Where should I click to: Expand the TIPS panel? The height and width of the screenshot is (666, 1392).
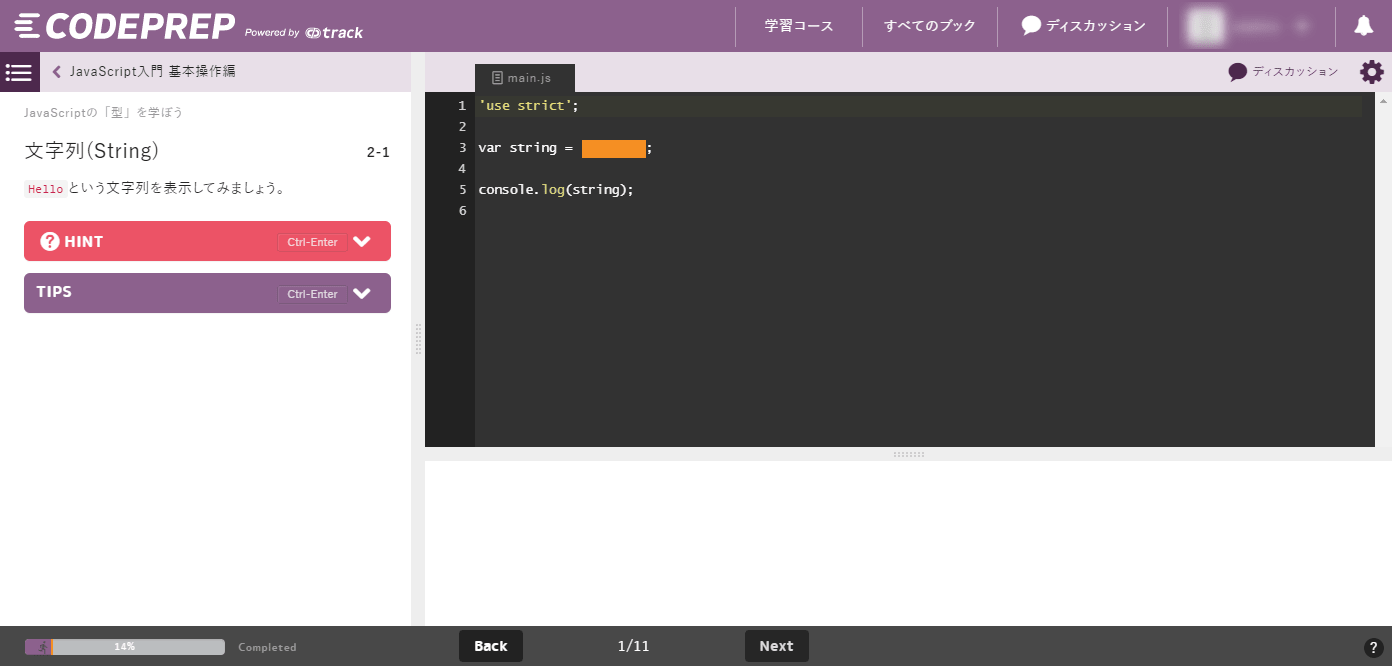362,293
